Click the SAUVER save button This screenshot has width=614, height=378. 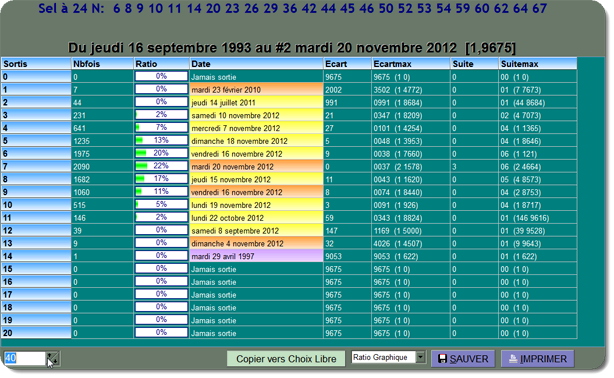tap(463, 359)
